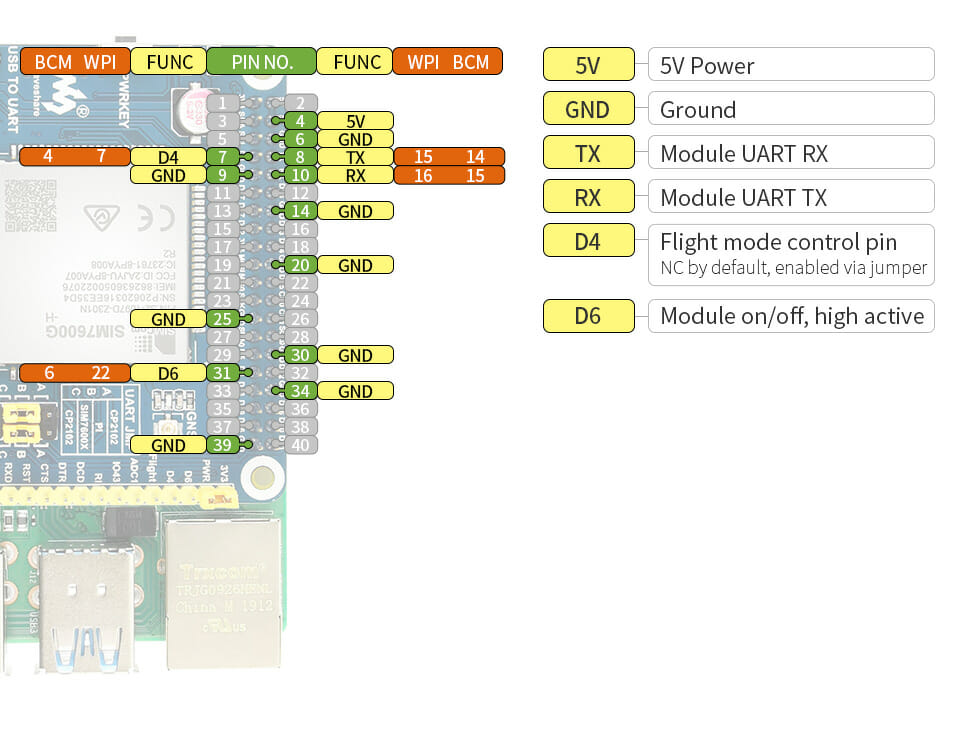The image size is (960, 729).
Task: Click the GND label beside pin 39
Action: [x=168, y=445]
